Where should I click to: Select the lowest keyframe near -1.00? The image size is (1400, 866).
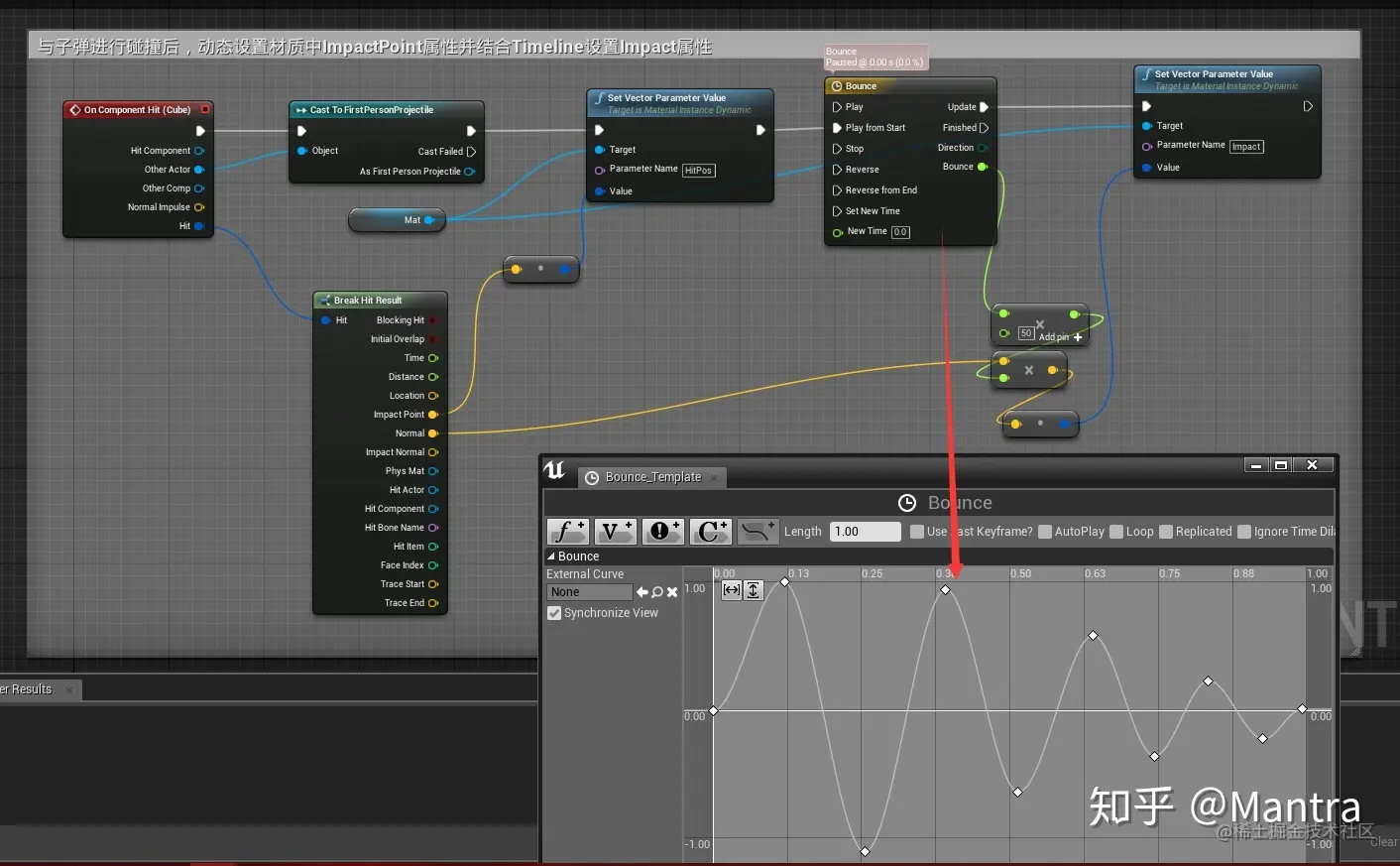tap(865, 851)
